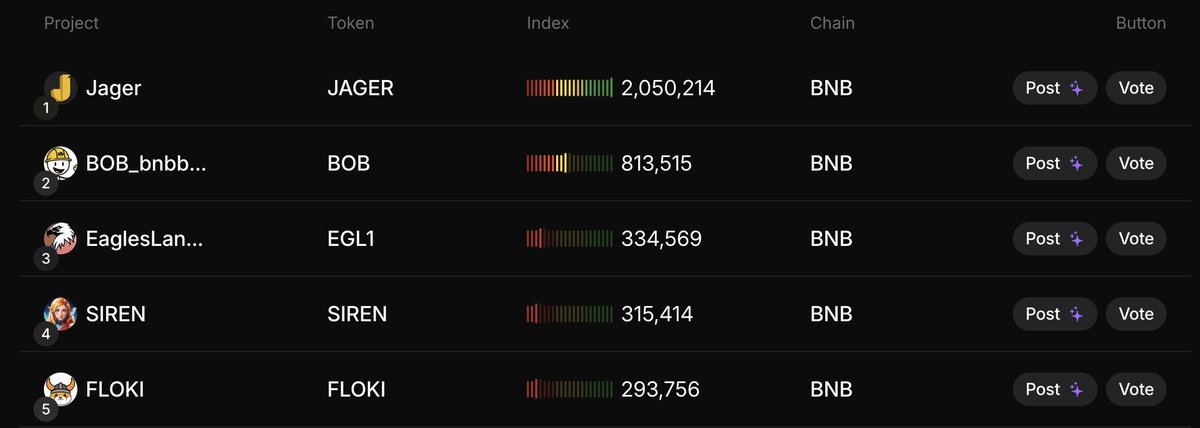This screenshot has width=1200, height=428.
Task: Click the SIREN character avatar icon
Action: pos(61,314)
